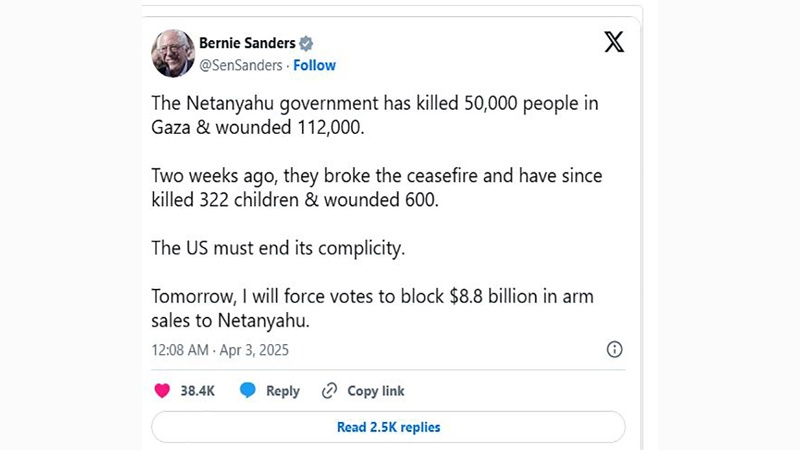The image size is (800, 450).
Task: Click the line "The US must end its complicity."
Action: (278, 248)
